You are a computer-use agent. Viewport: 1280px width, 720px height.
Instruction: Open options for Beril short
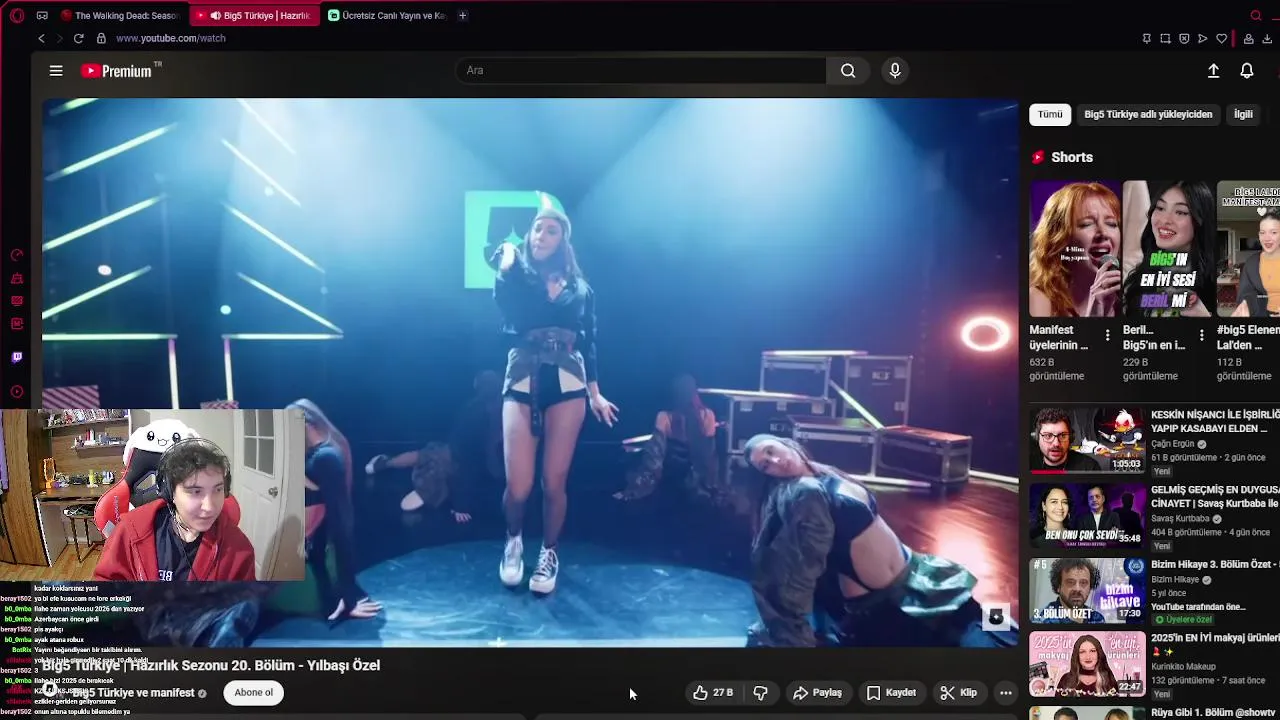coord(1201,336)
